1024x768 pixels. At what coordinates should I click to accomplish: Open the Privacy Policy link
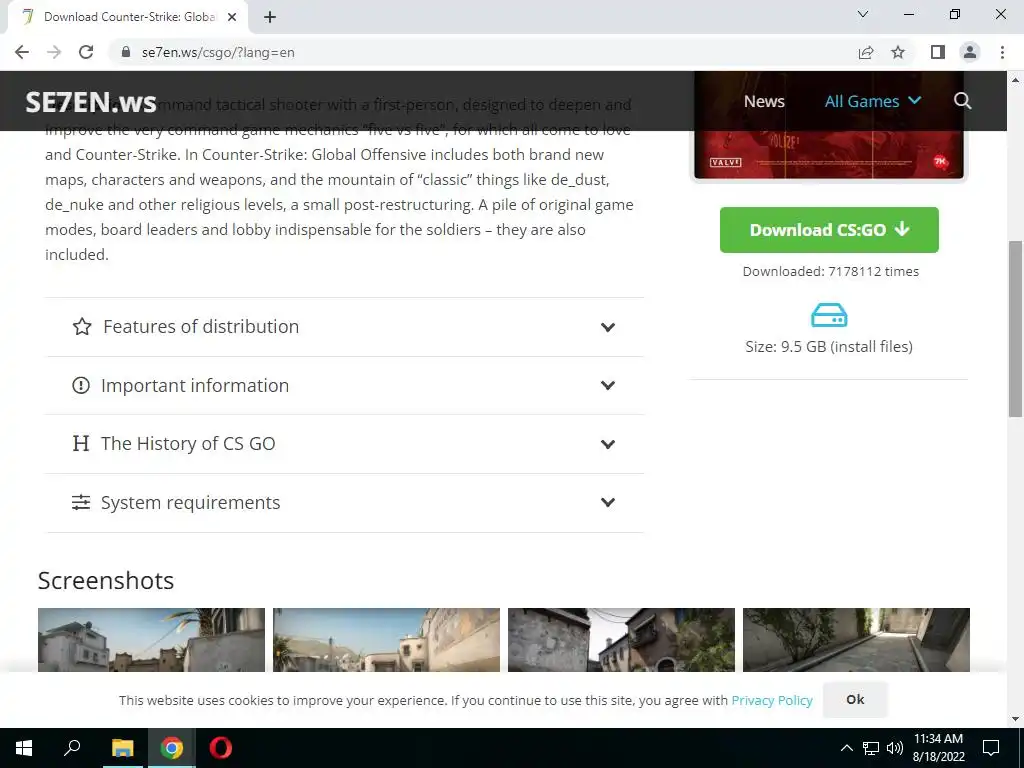tap(772, 700)
